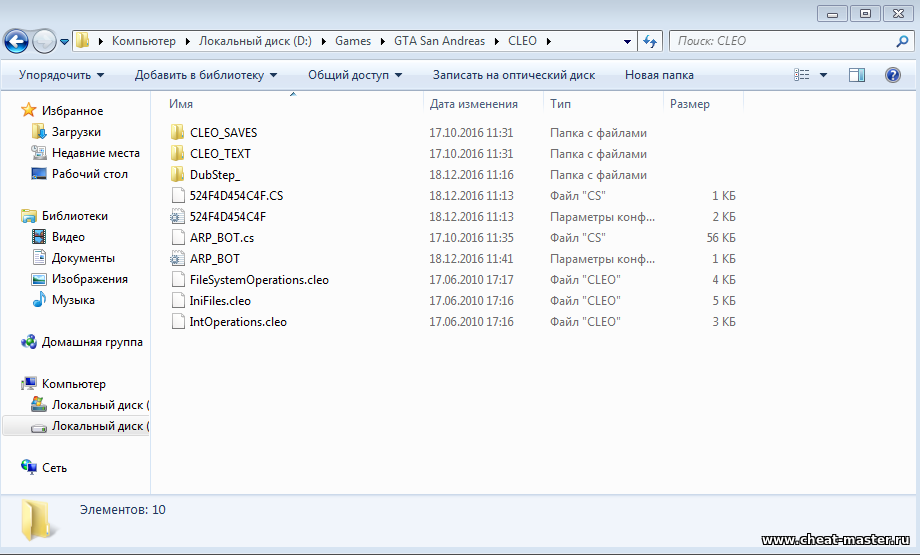Open the Музыка library
This screenshot has width=920, height=555.
(x=73, y=300)
